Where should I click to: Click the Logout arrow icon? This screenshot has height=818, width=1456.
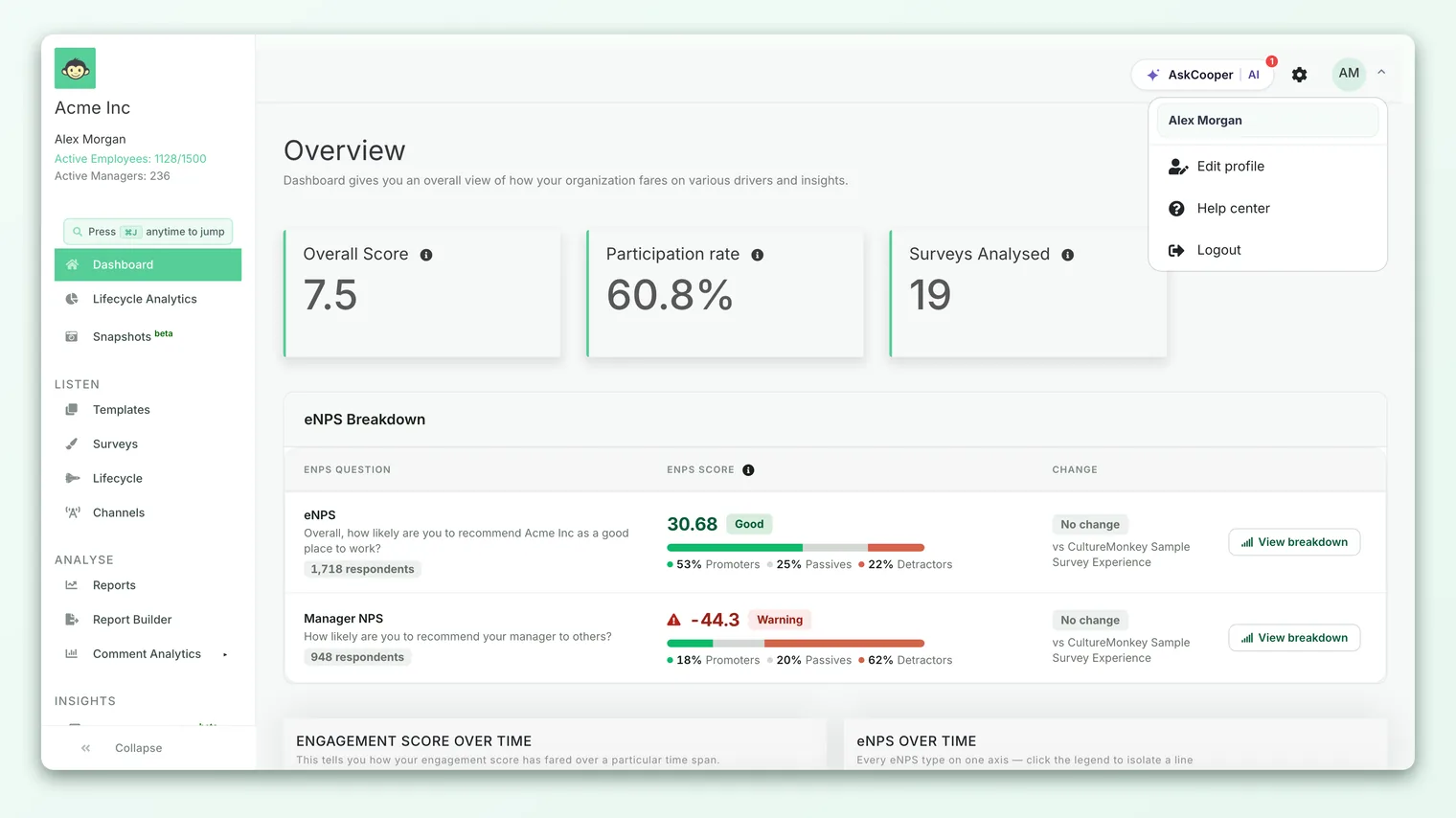(x=1176, y=250)
